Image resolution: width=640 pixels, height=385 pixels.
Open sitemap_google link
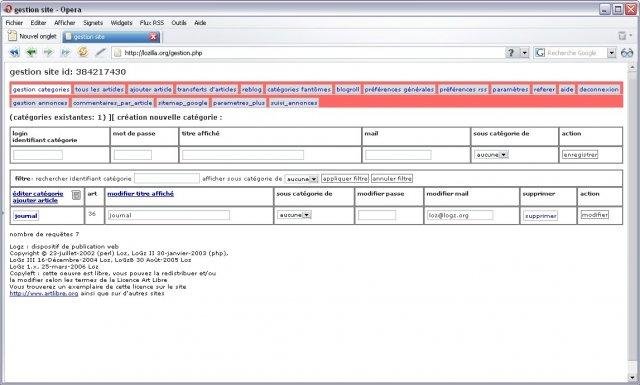tap(182, 103)
